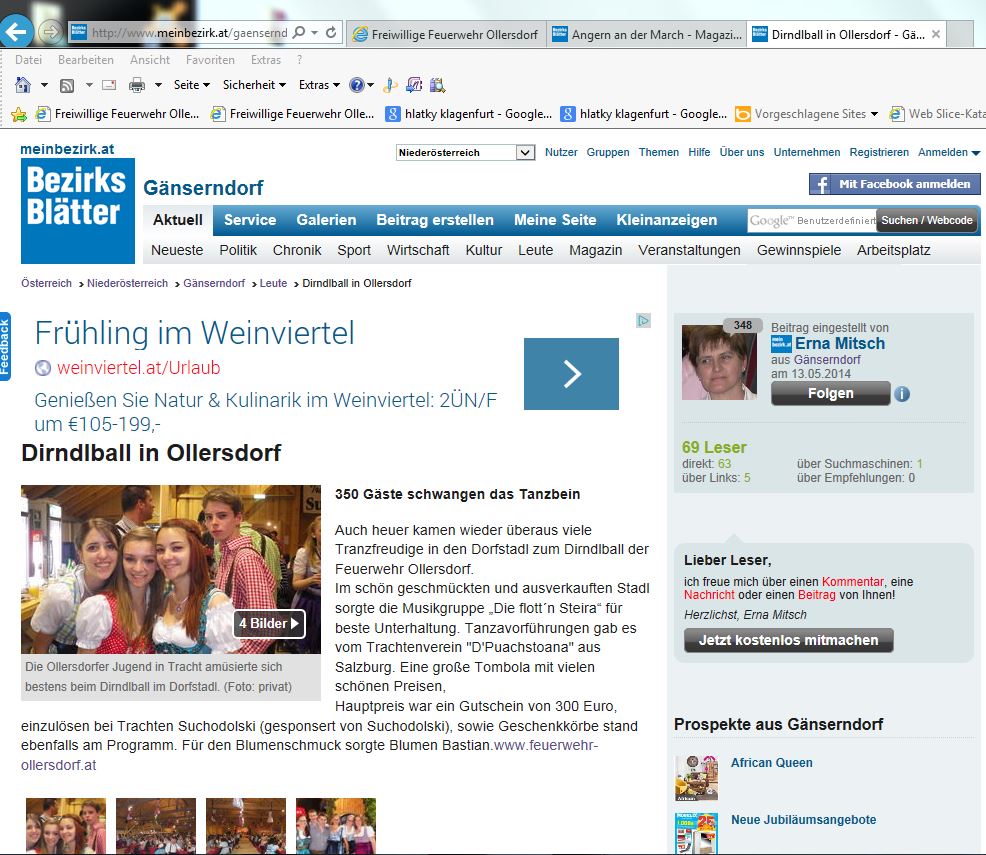Expand Vorgeschlagene Sites dropdown

click(x=874, y=114)
